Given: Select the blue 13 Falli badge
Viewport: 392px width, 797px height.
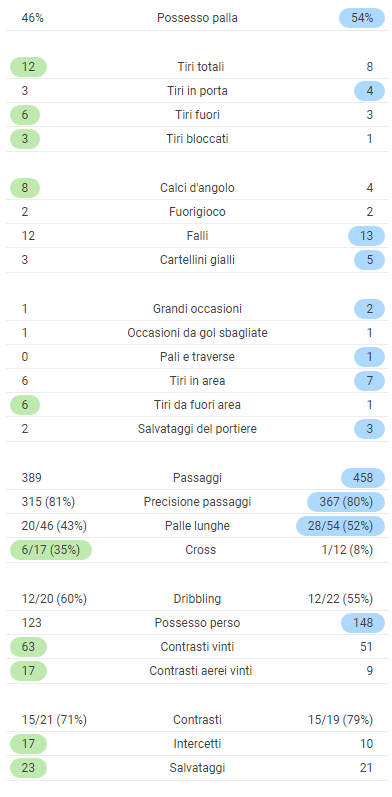Looking at the screenshot, I should click(367, 236).
